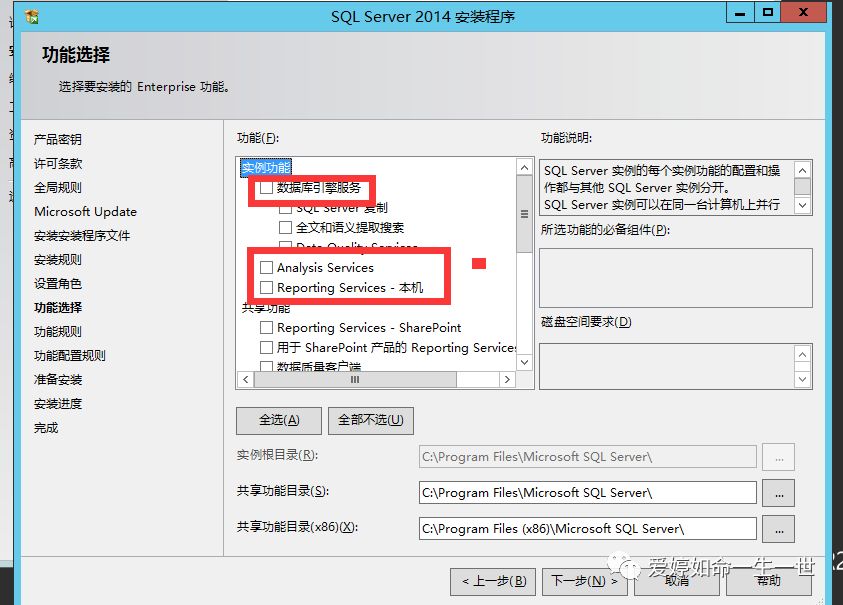Click 安装规则 step in the sidebar

tap(58, 259)
